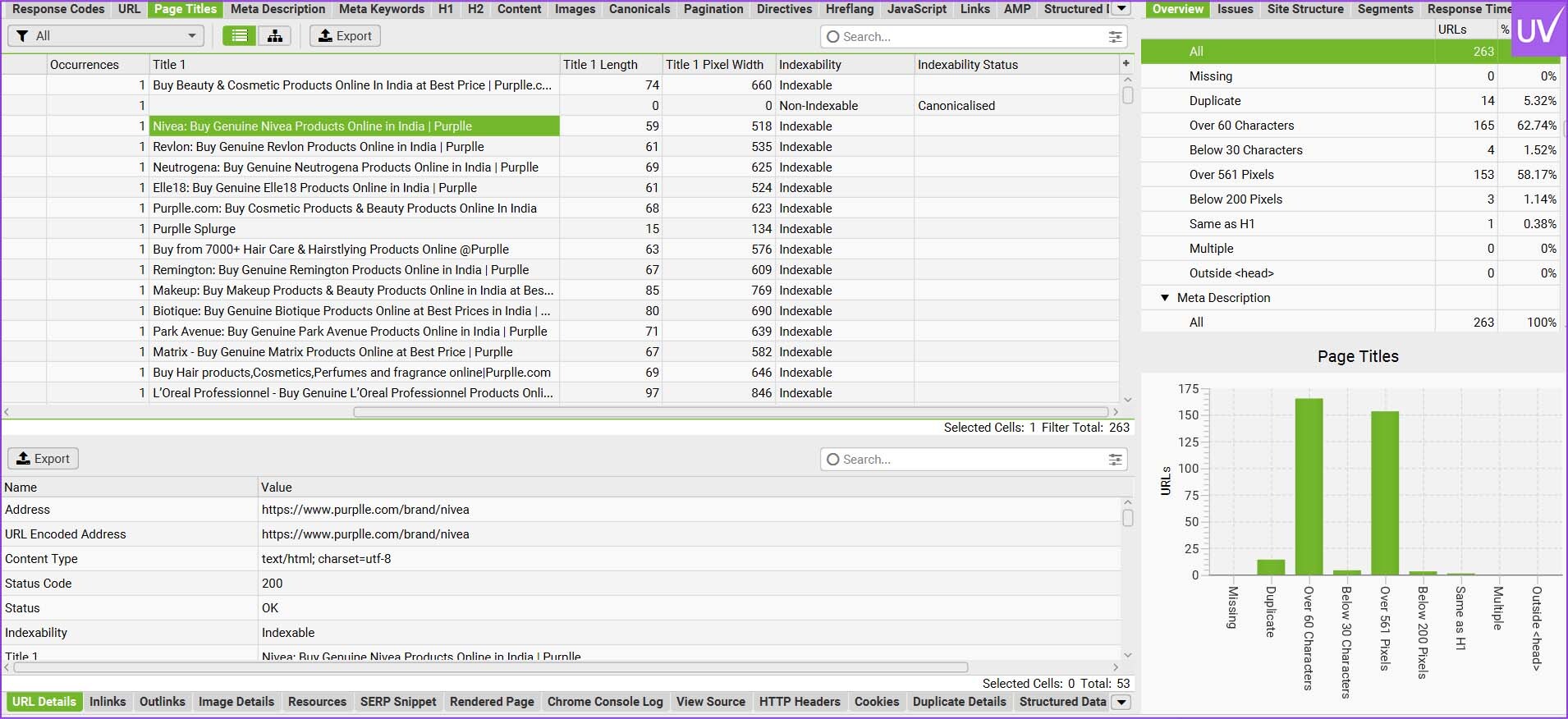The height and width of the screenshot is (719, 1568).
Task: Open the Canonicals tab
Action: [x=640, y=9]
